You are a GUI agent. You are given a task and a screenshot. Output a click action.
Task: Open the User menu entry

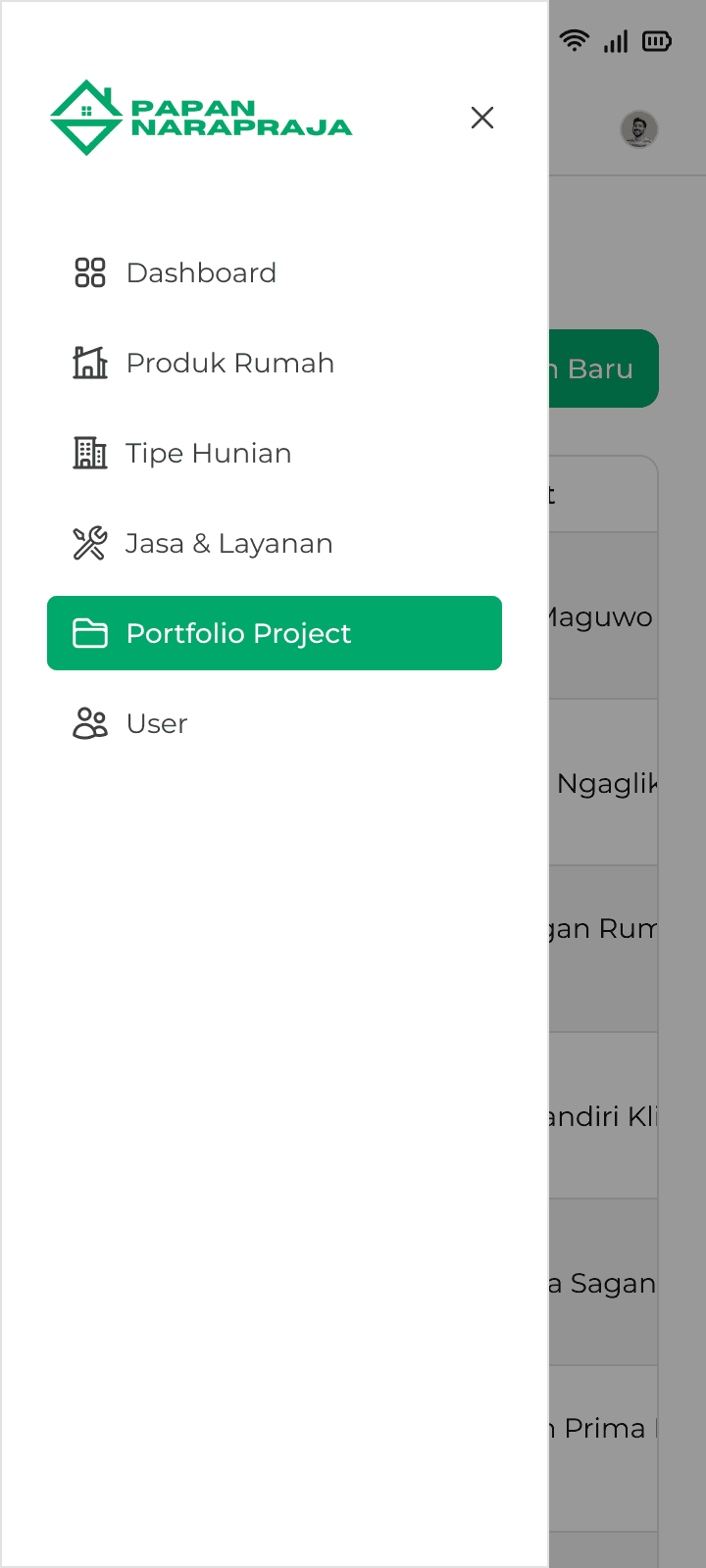157,723
